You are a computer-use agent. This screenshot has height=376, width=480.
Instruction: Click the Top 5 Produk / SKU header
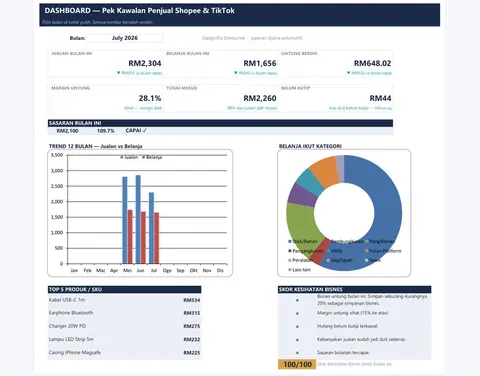tap(124, 289)
